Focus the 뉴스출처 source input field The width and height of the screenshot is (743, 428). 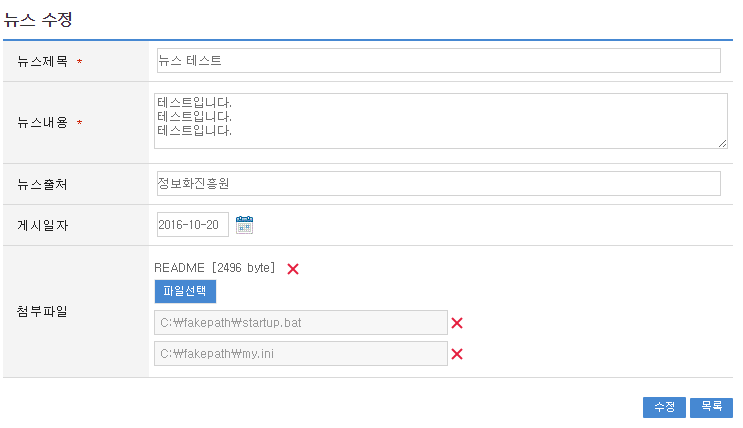[437, 184]
